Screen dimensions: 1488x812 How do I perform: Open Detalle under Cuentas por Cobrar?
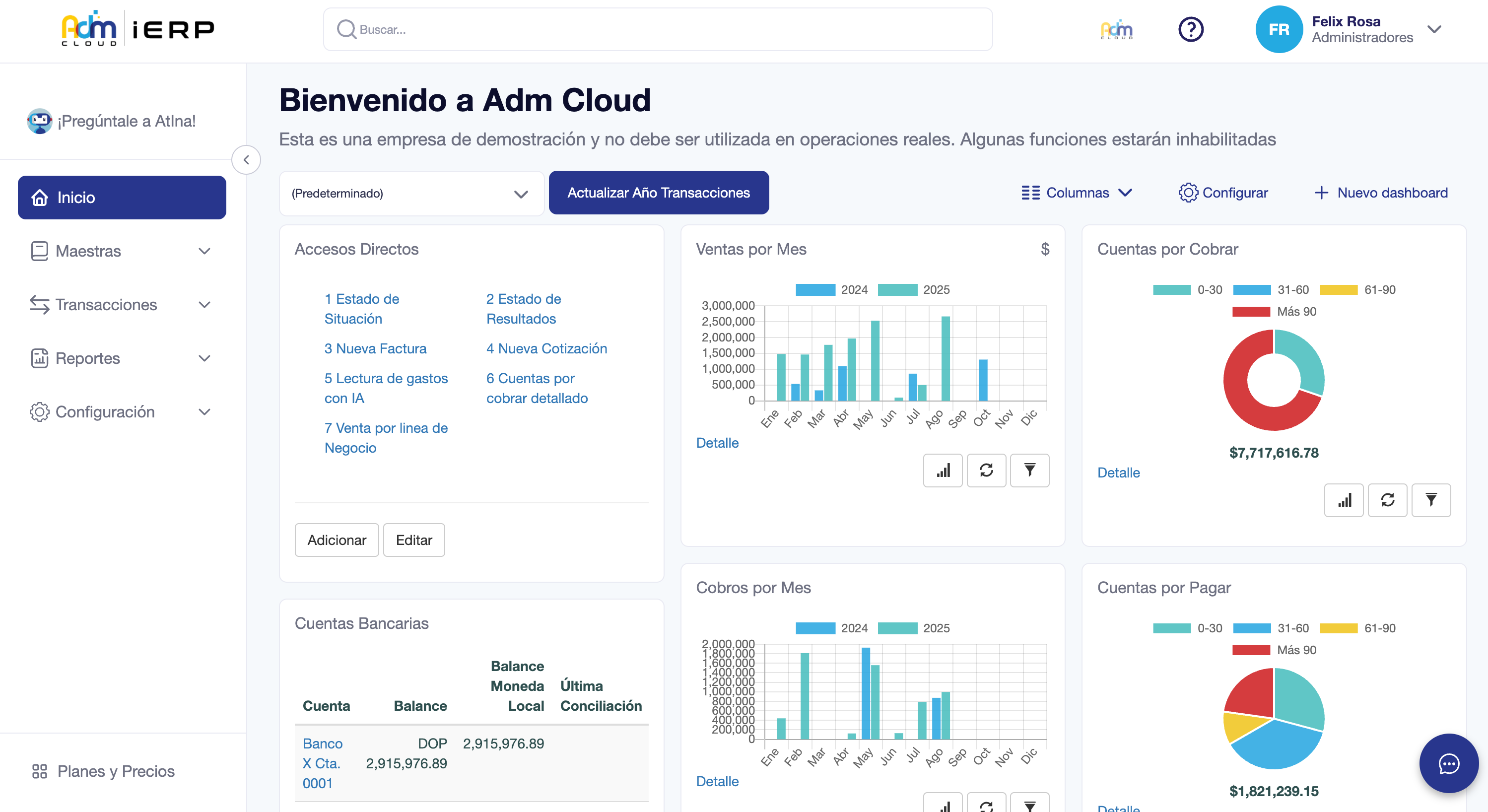1118,473
